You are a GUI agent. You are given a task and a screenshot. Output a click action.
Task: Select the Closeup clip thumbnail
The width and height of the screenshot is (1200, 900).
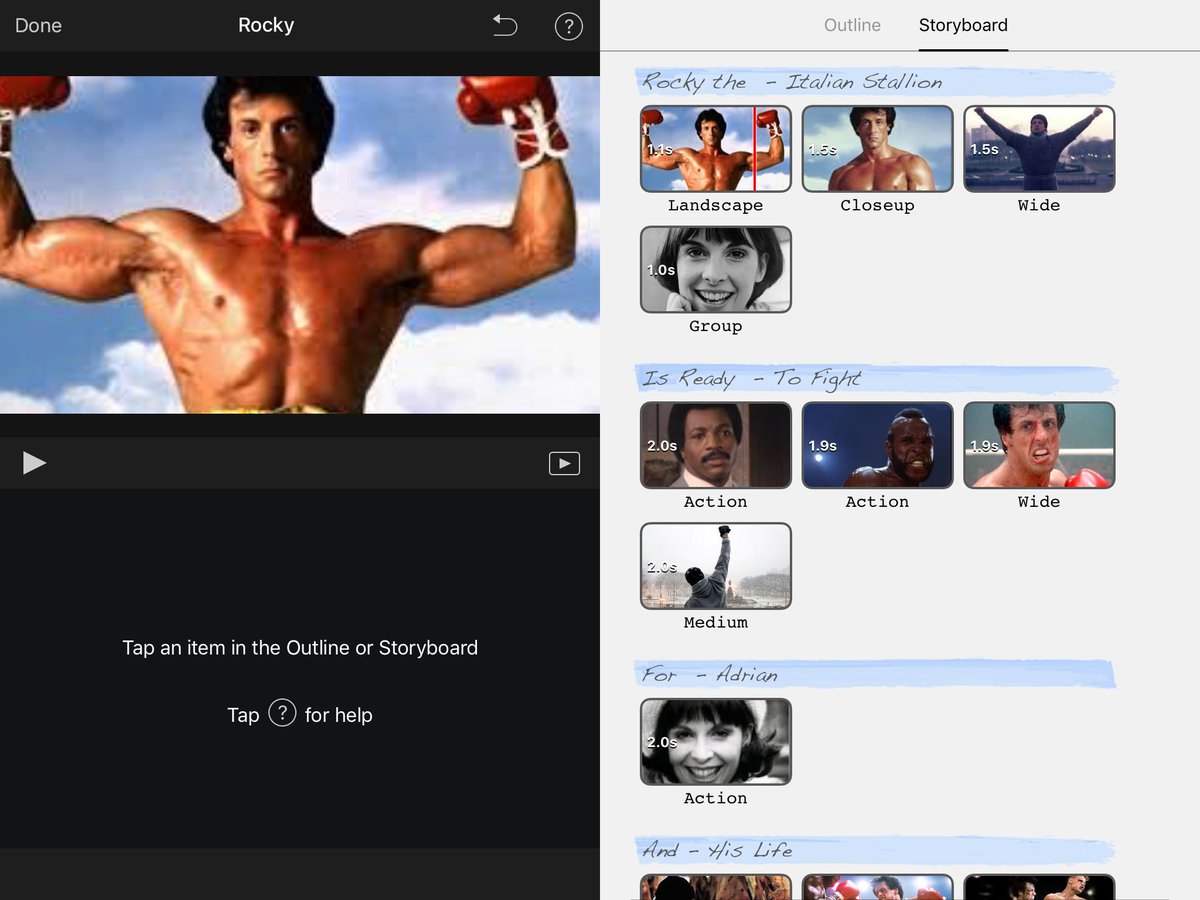[878, 149]
